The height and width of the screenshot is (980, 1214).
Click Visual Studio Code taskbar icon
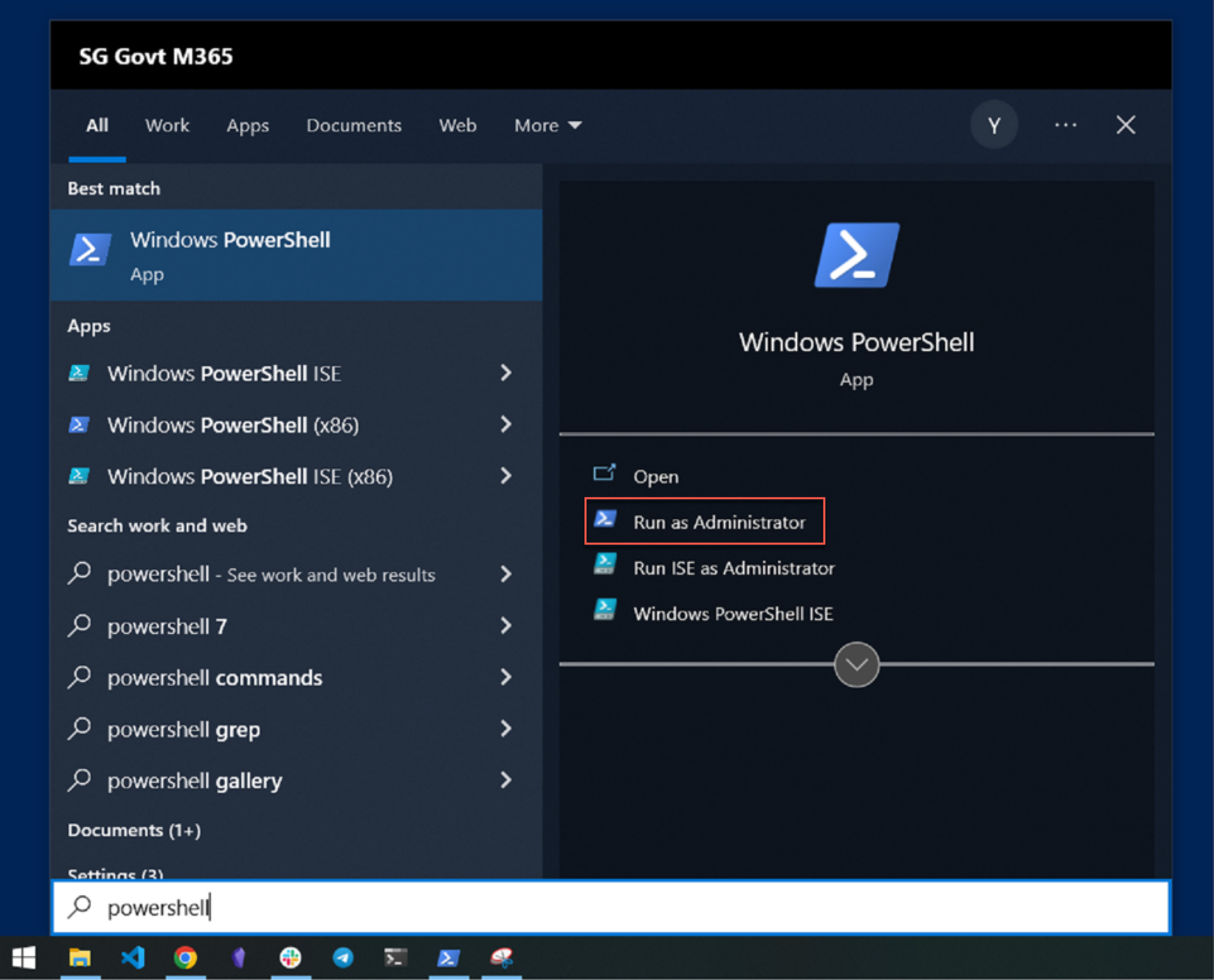click(133, 958)
